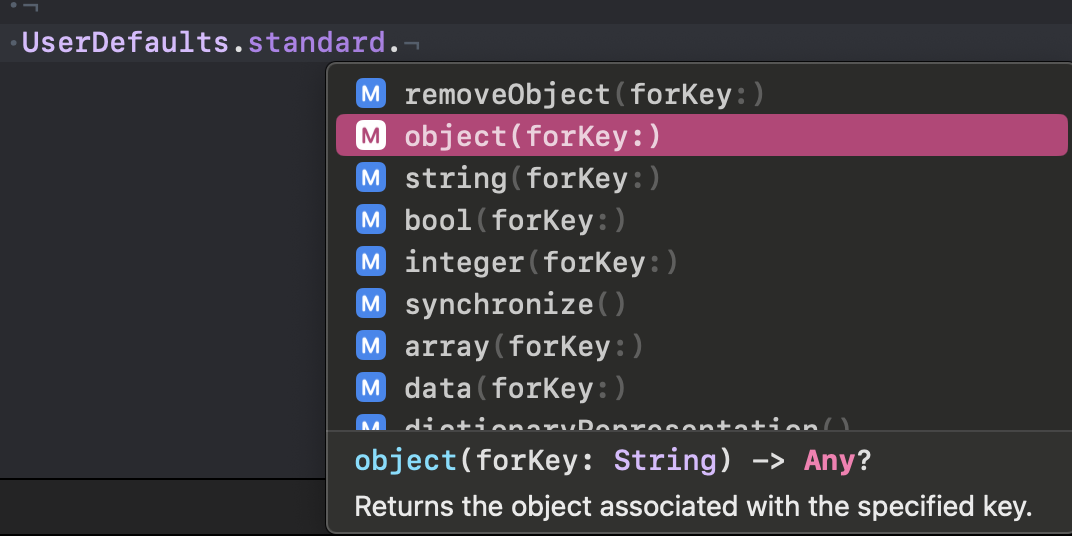1072x536 pixels.
Task: Pick array(forKey:) from suggestions
Action: 701,346
